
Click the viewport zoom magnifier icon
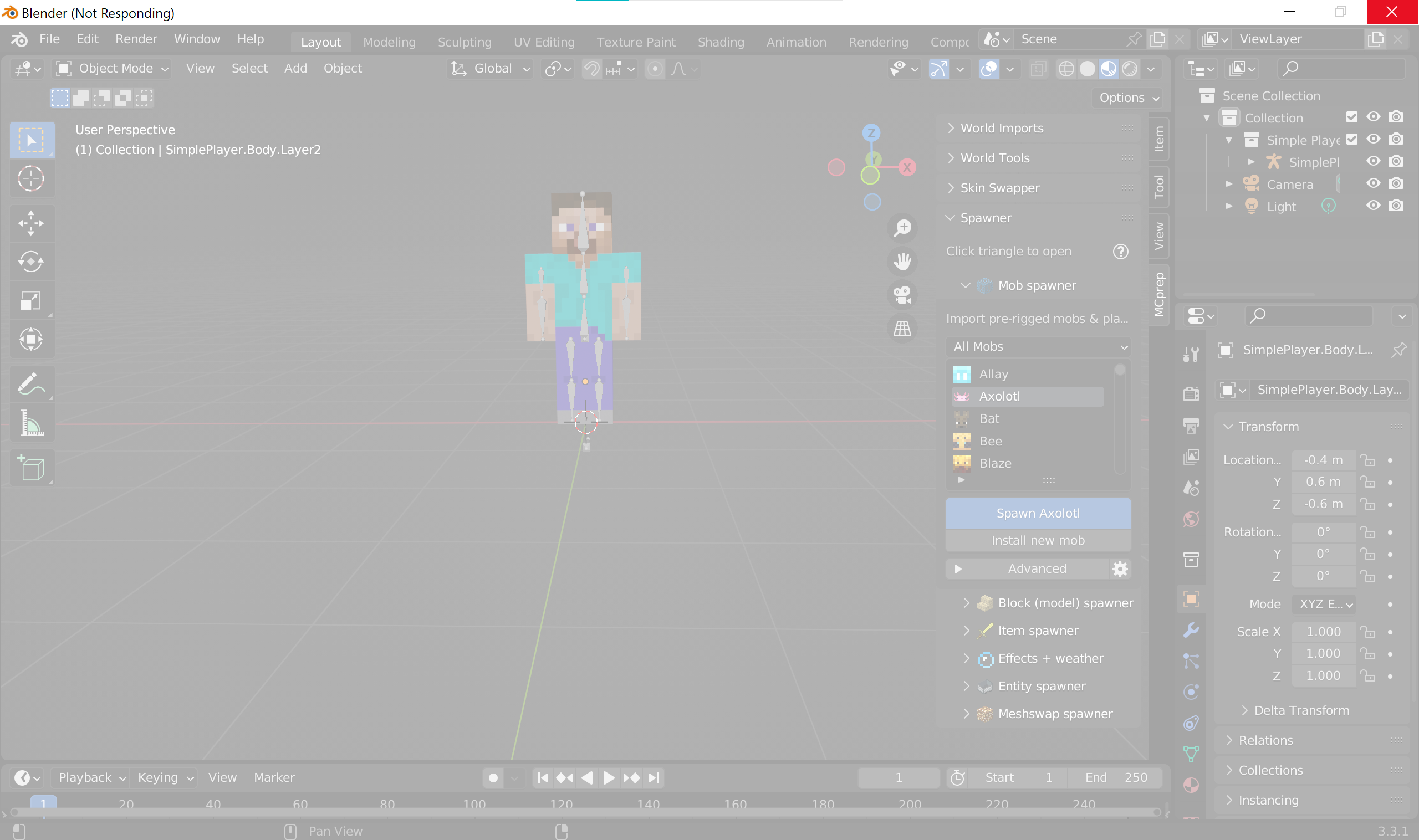tap(902, 228)
